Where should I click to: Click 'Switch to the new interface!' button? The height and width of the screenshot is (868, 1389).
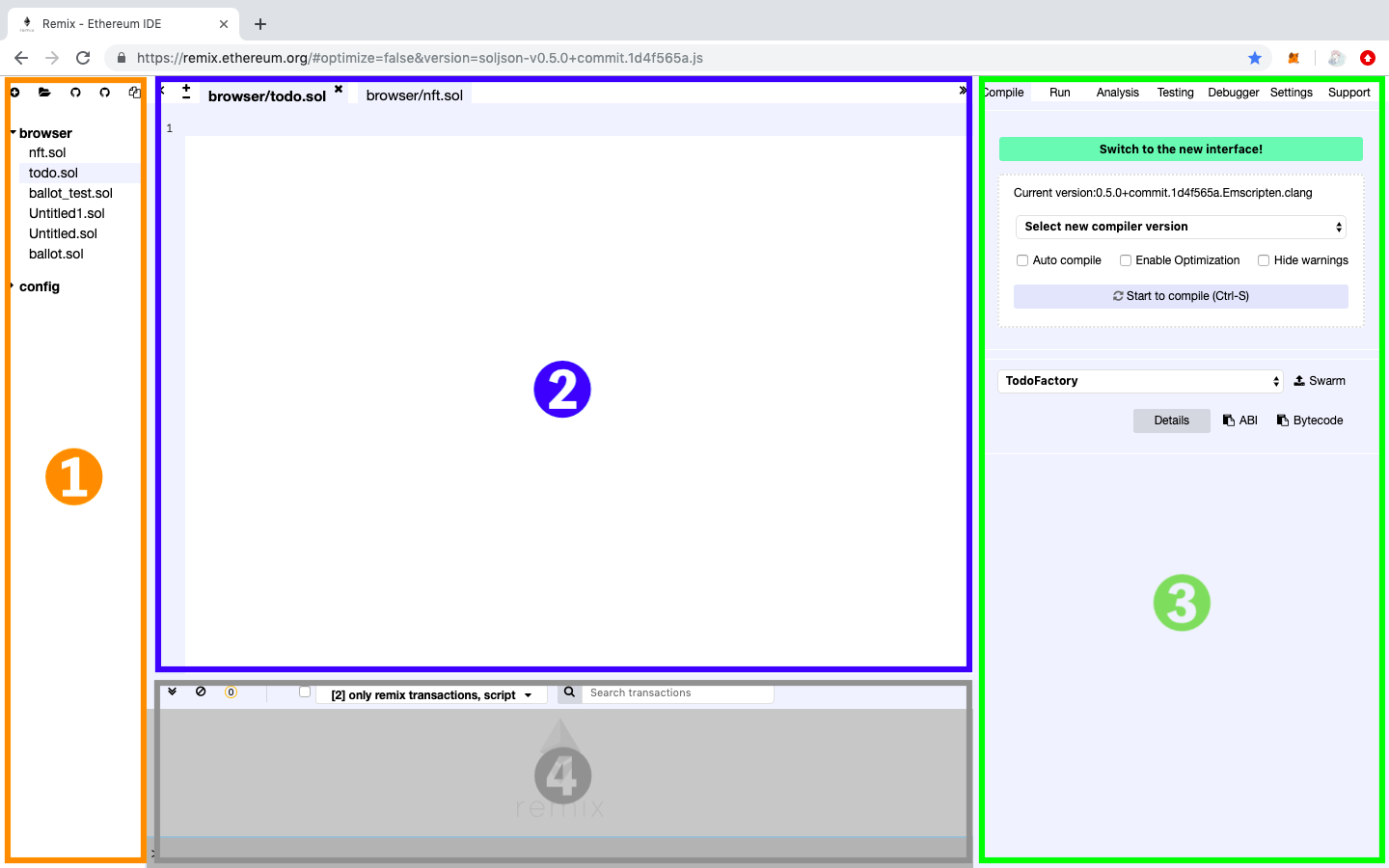(x=1181, y=149)
